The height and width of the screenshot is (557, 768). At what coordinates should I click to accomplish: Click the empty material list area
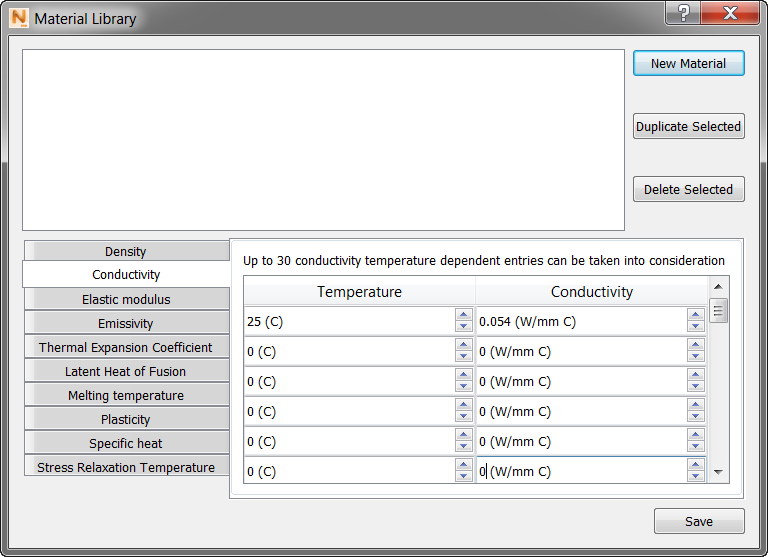(323, 140)
